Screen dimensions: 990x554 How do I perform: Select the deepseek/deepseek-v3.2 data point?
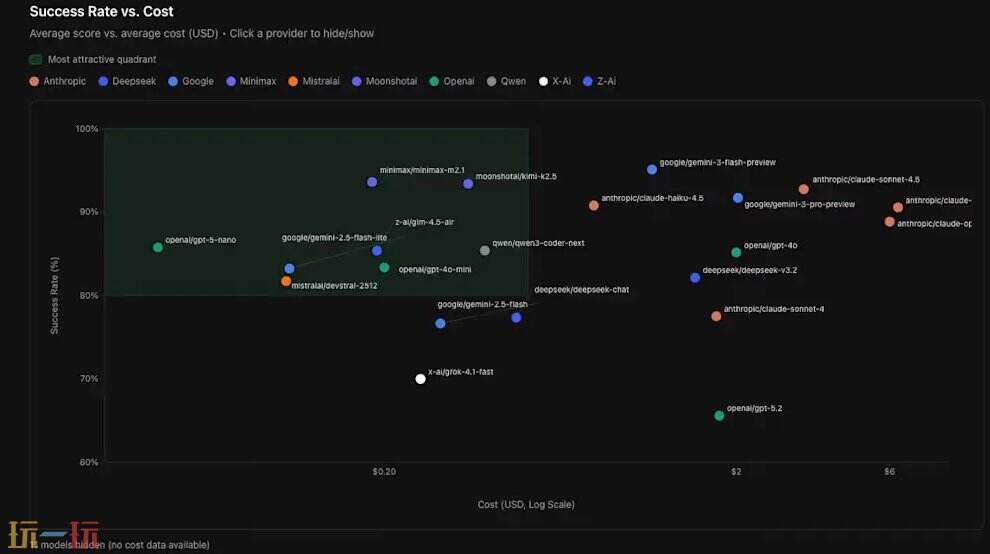[x=695, y=277]
